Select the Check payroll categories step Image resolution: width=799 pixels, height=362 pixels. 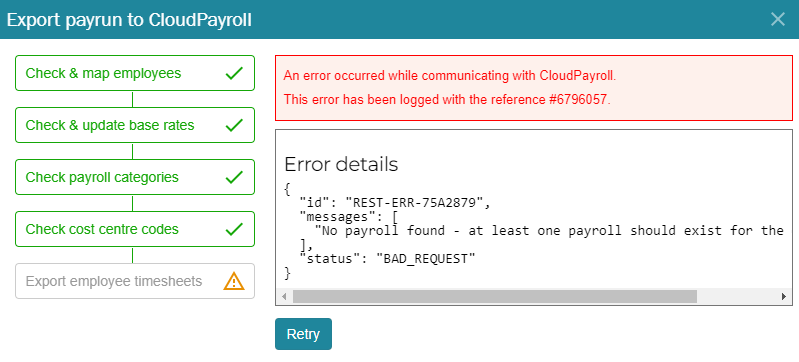point(135,177)
